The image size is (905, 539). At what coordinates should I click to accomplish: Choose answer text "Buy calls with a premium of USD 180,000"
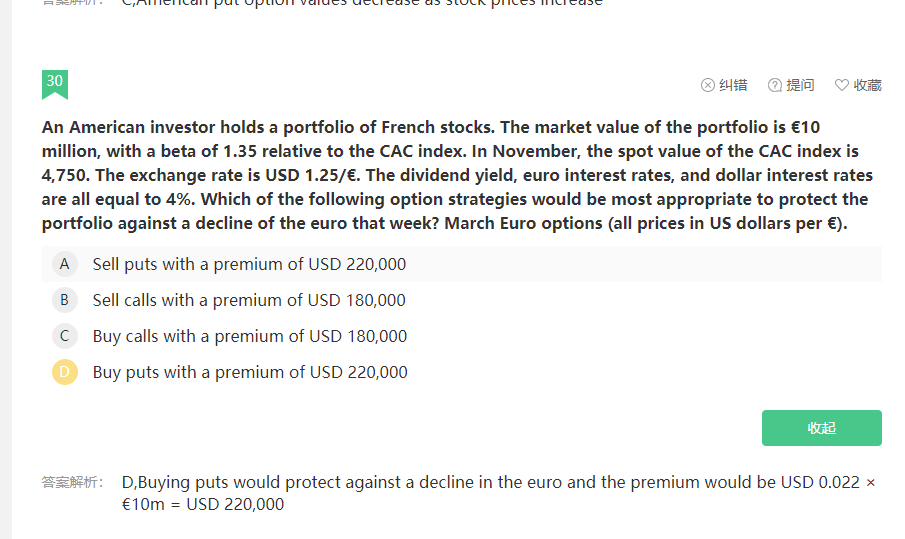pyautogui.click(x=250, y=336)
